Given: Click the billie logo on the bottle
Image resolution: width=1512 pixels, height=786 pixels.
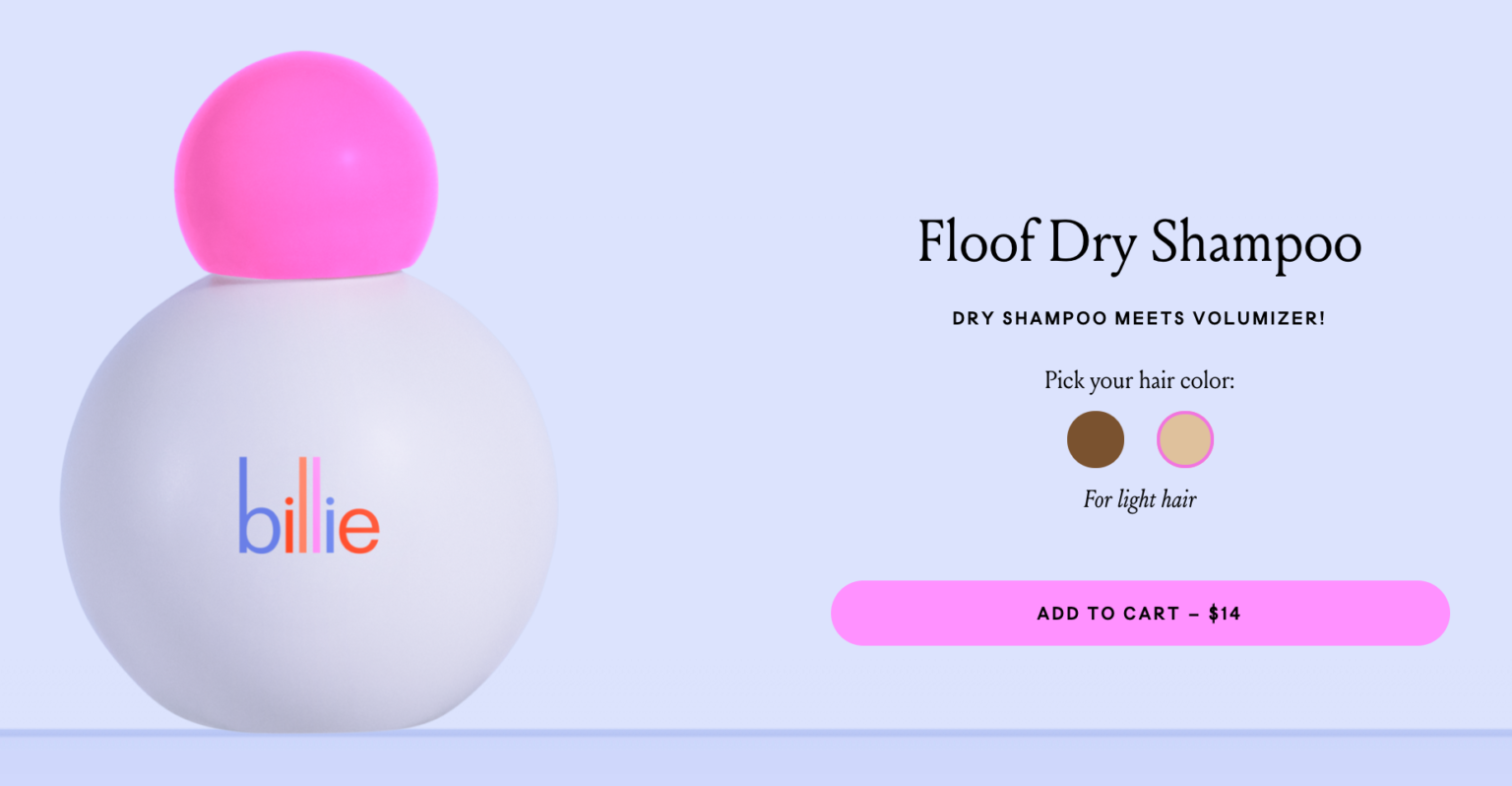Looking at the screenshot, I should (x=308, y=505).
